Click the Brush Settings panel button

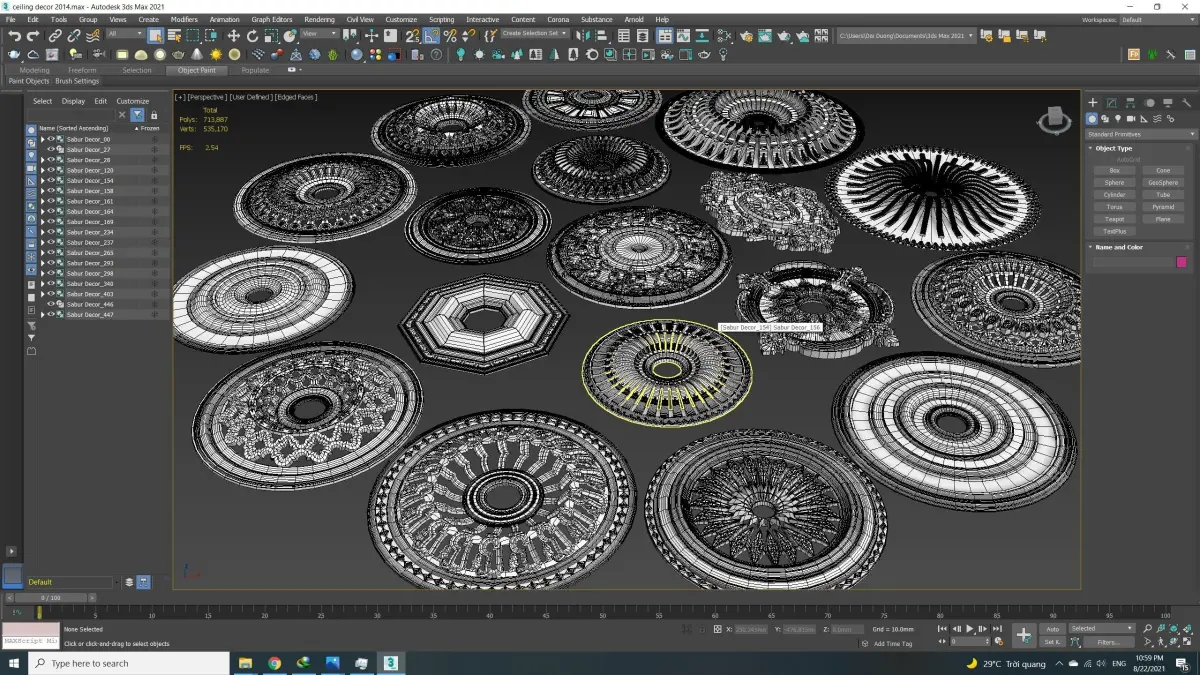(x=77, y=81)
